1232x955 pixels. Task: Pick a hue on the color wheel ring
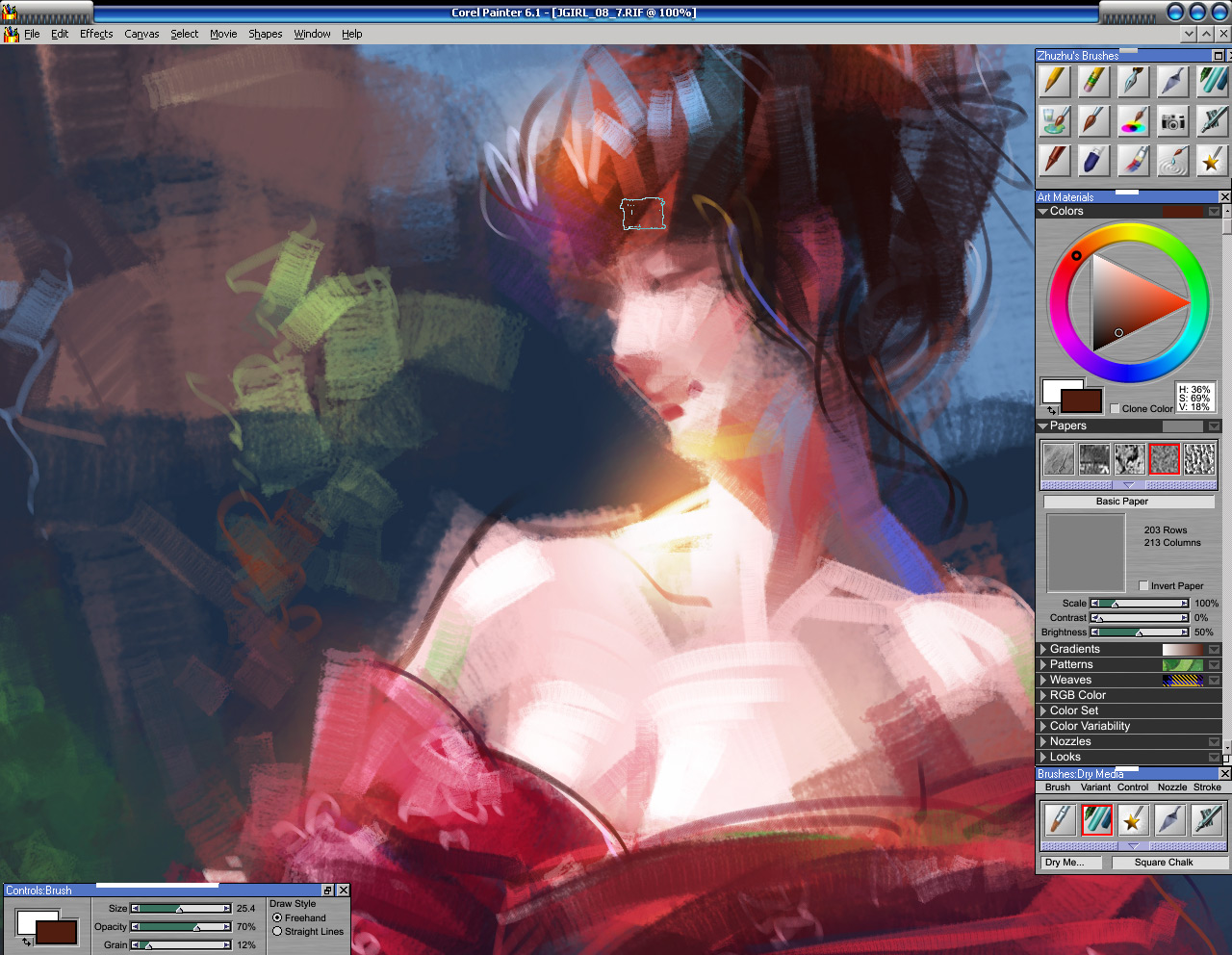point(1129,304)
